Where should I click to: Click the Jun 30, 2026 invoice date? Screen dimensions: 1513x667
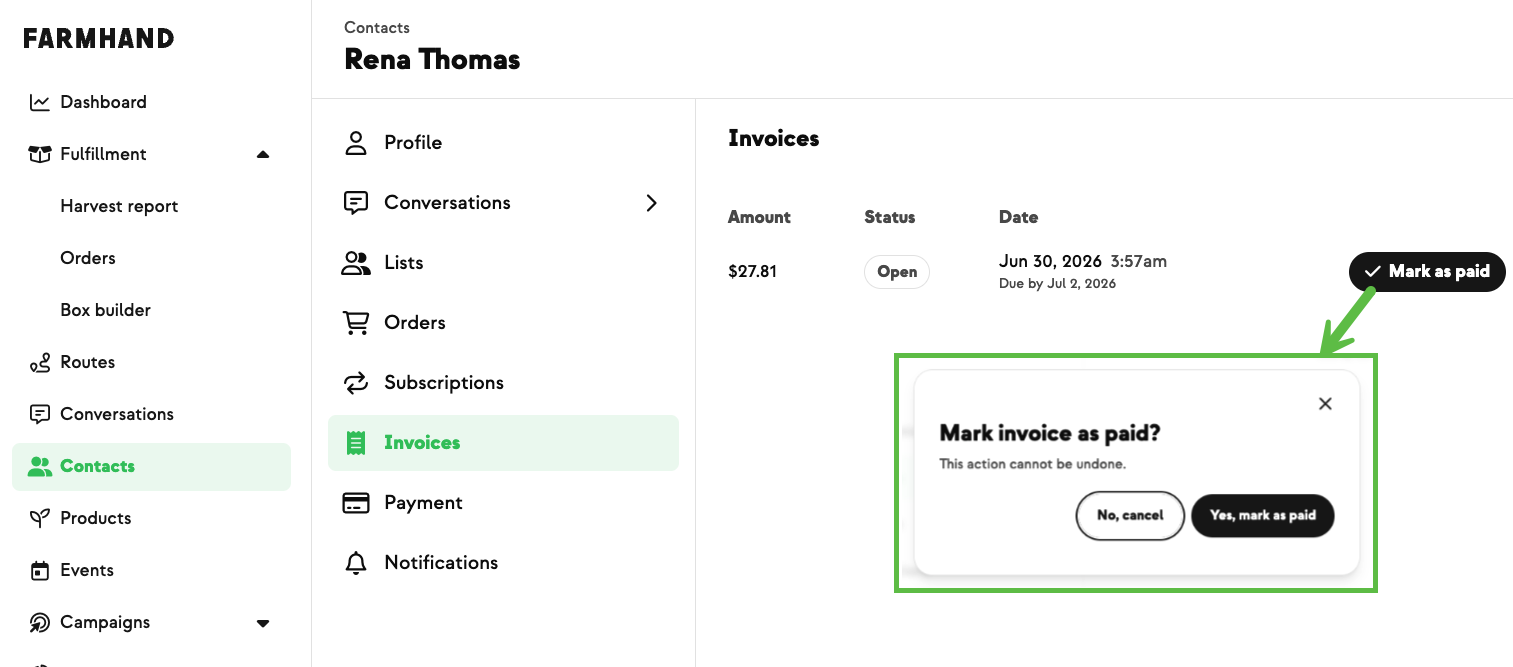[1050, 262]
